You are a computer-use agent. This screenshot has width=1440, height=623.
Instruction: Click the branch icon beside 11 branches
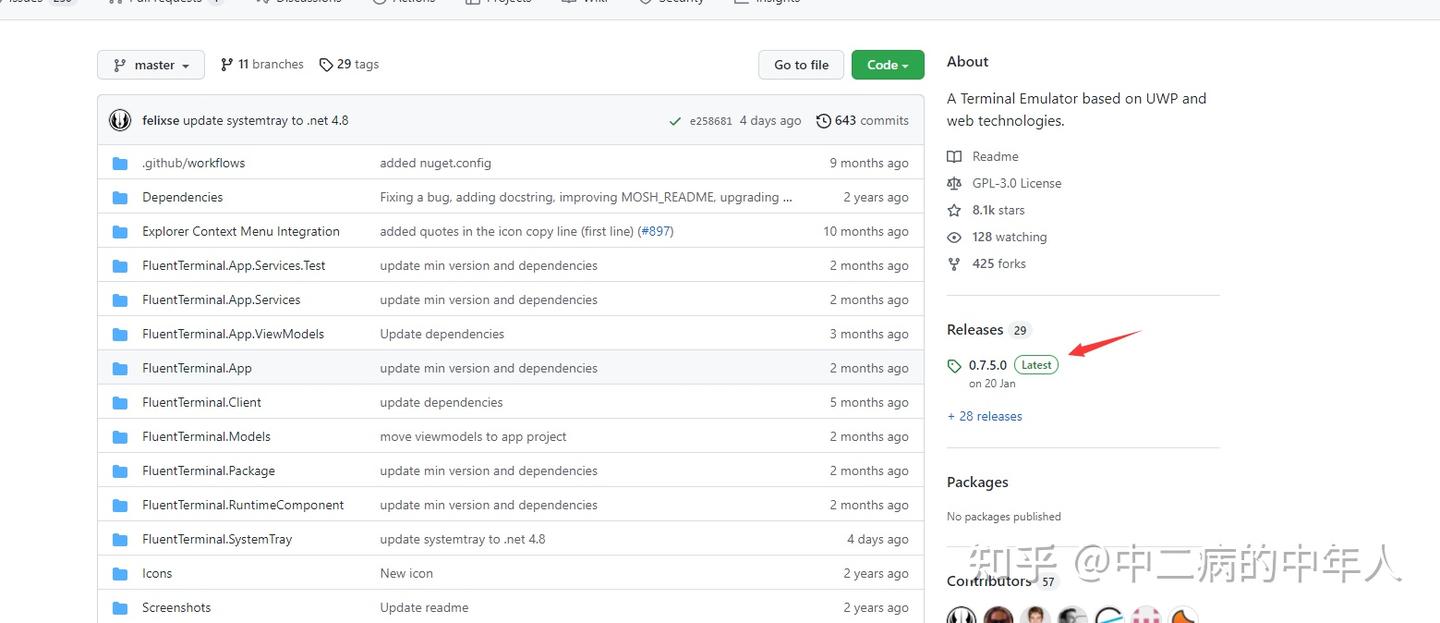coord(227,65)
